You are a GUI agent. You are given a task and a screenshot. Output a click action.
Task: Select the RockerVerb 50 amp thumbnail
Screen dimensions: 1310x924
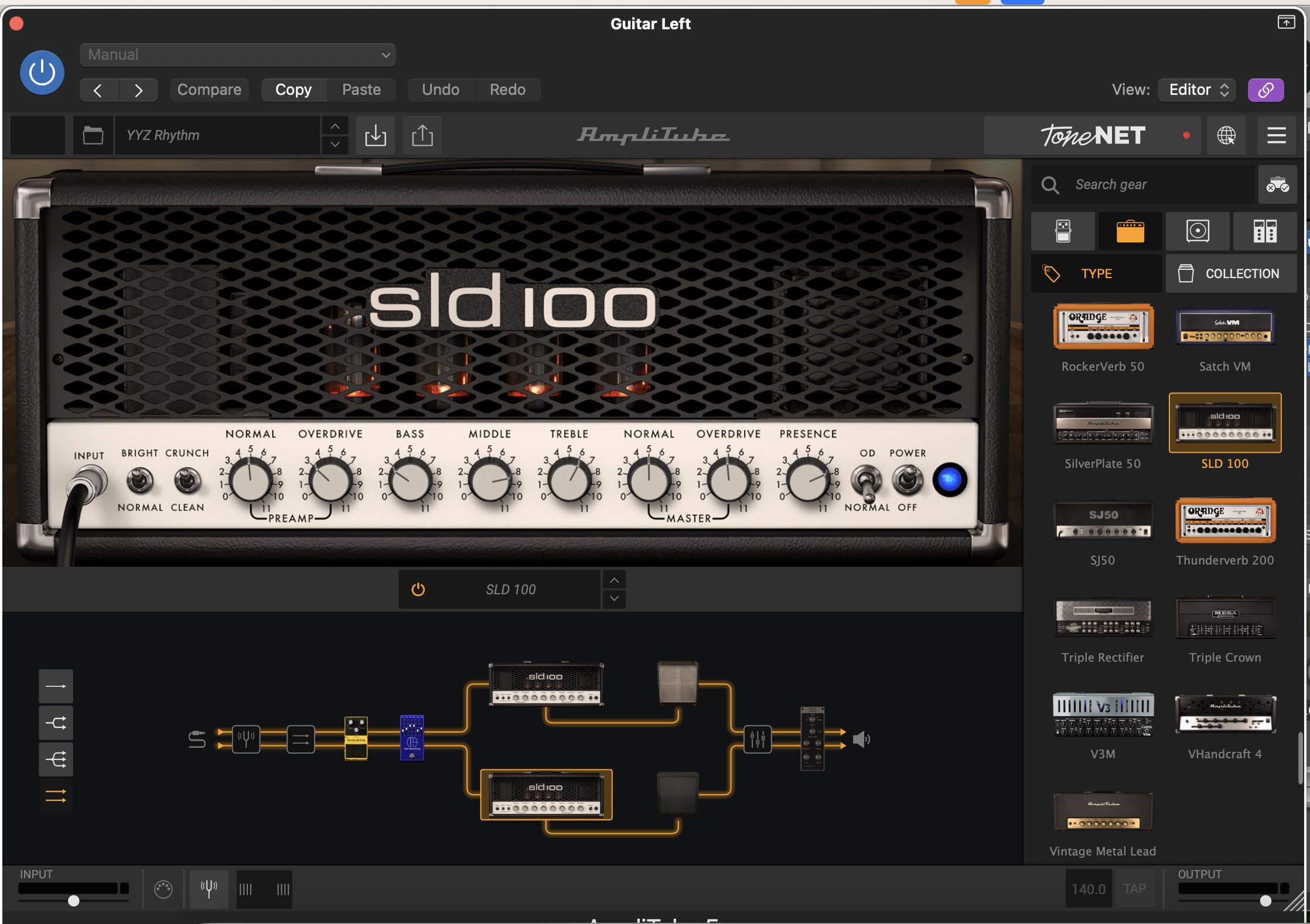coord(1103,327)
